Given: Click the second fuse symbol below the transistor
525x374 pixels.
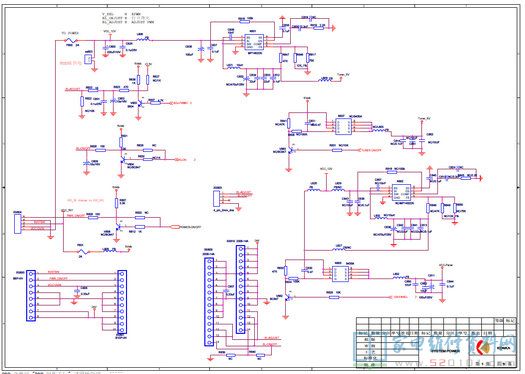Looking at the screenshot, I should [x=81, y=252].
